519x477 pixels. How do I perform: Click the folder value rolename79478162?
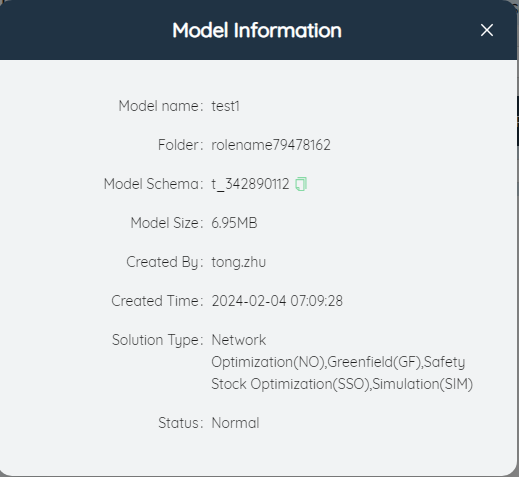point(271,145)
